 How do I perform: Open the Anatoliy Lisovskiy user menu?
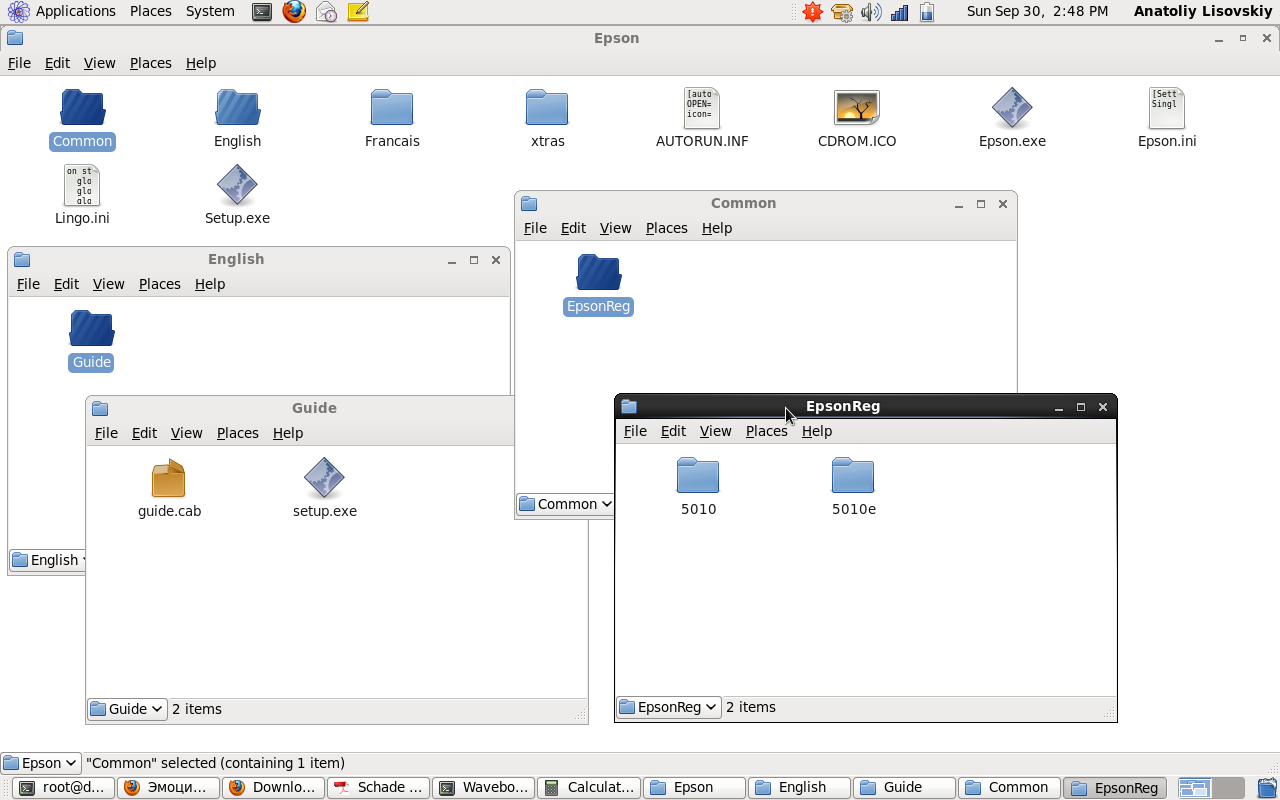coord(1205,11)
